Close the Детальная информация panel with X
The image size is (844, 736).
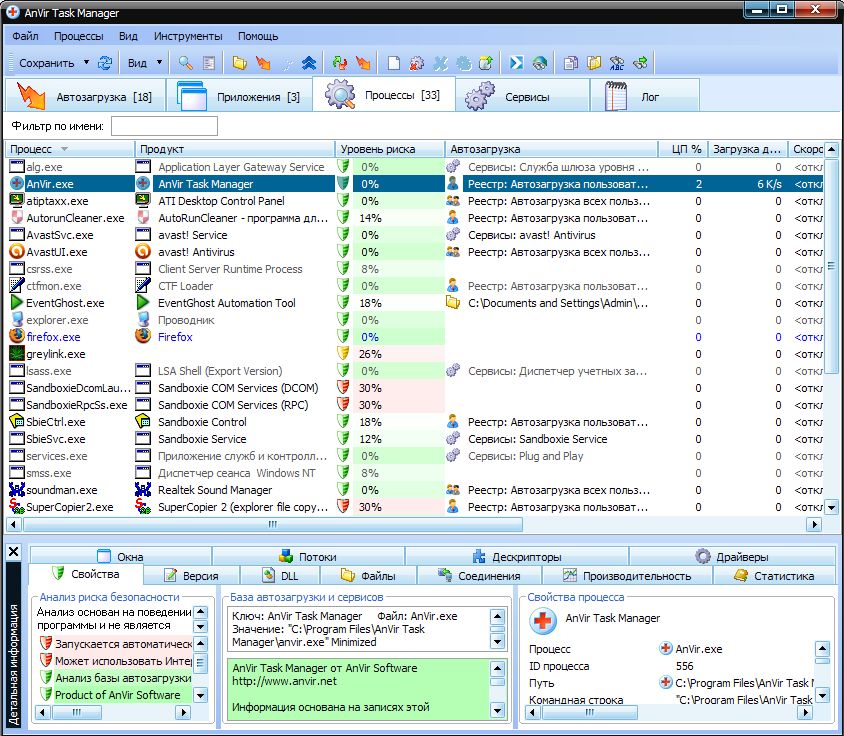14,551
